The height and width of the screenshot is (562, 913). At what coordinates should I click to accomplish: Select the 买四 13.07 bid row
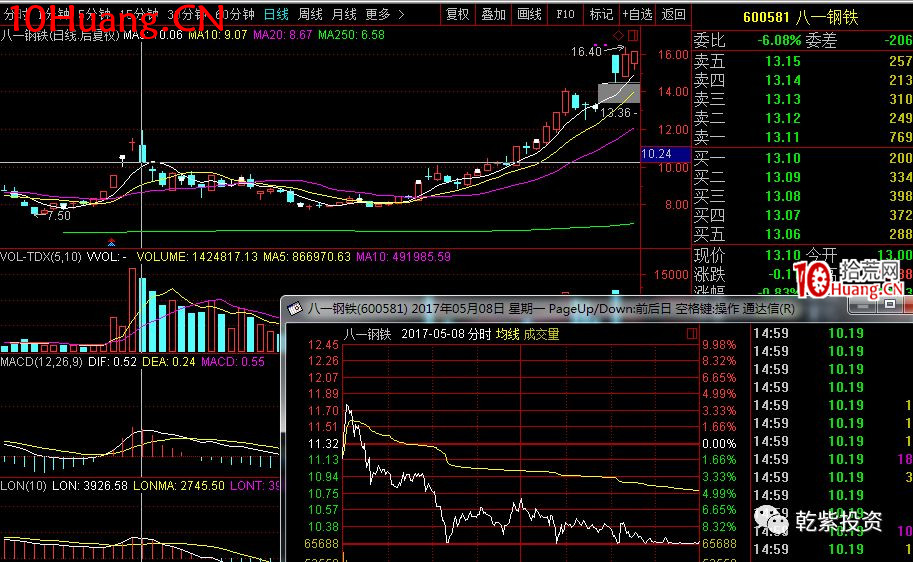(802, 215)
